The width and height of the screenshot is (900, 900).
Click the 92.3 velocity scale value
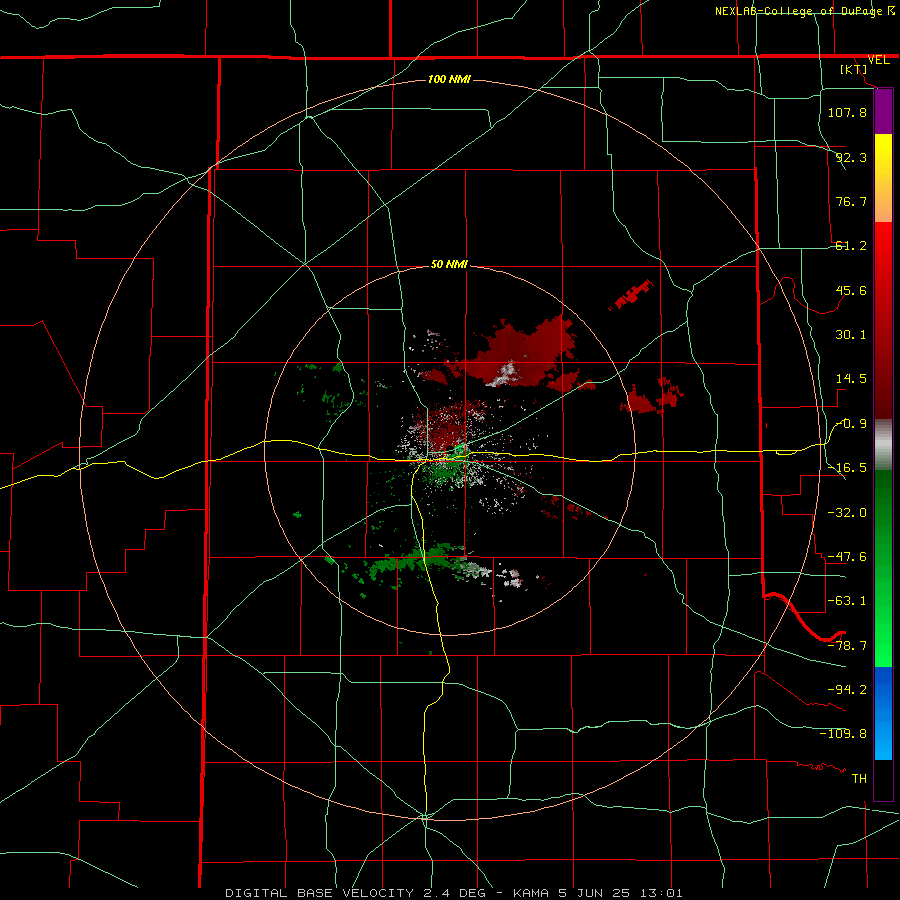[851, 157]
